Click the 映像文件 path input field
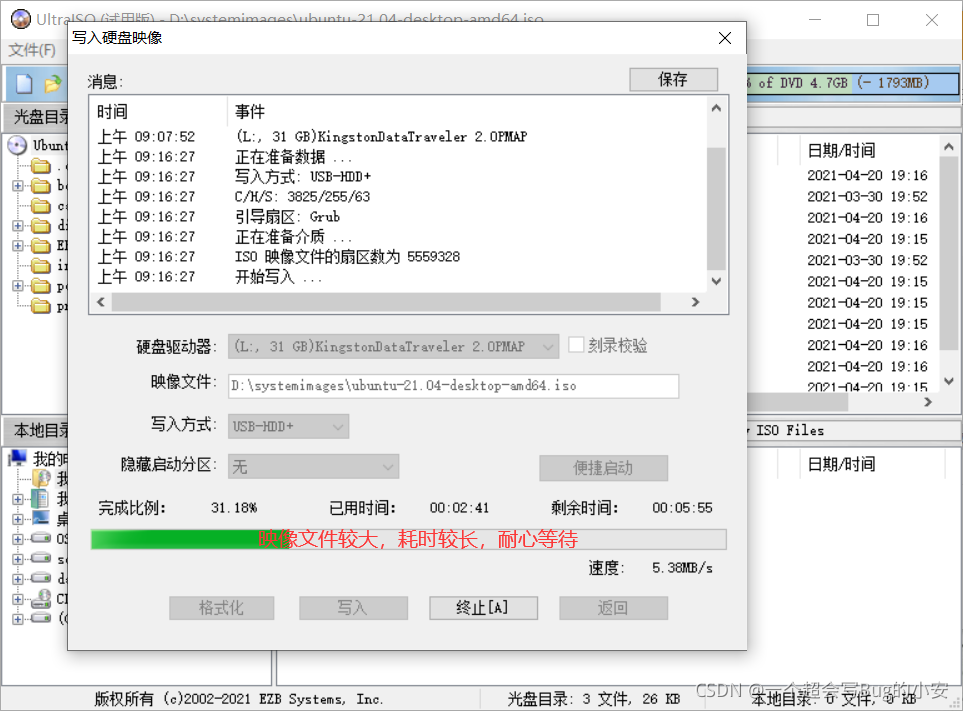This screenshot has width=963, height=711. pyautogui.click(x=453, y=386)
